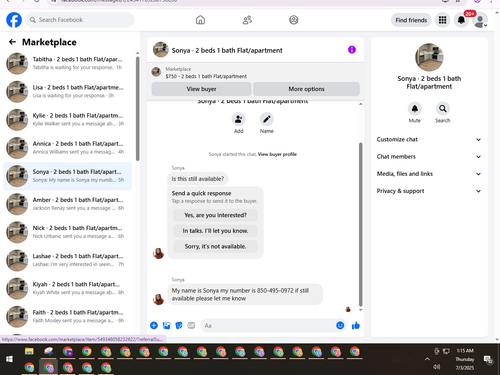500x375 pixels.
Task: Open the Friends icon in top navigation
Action: [247, 20]
